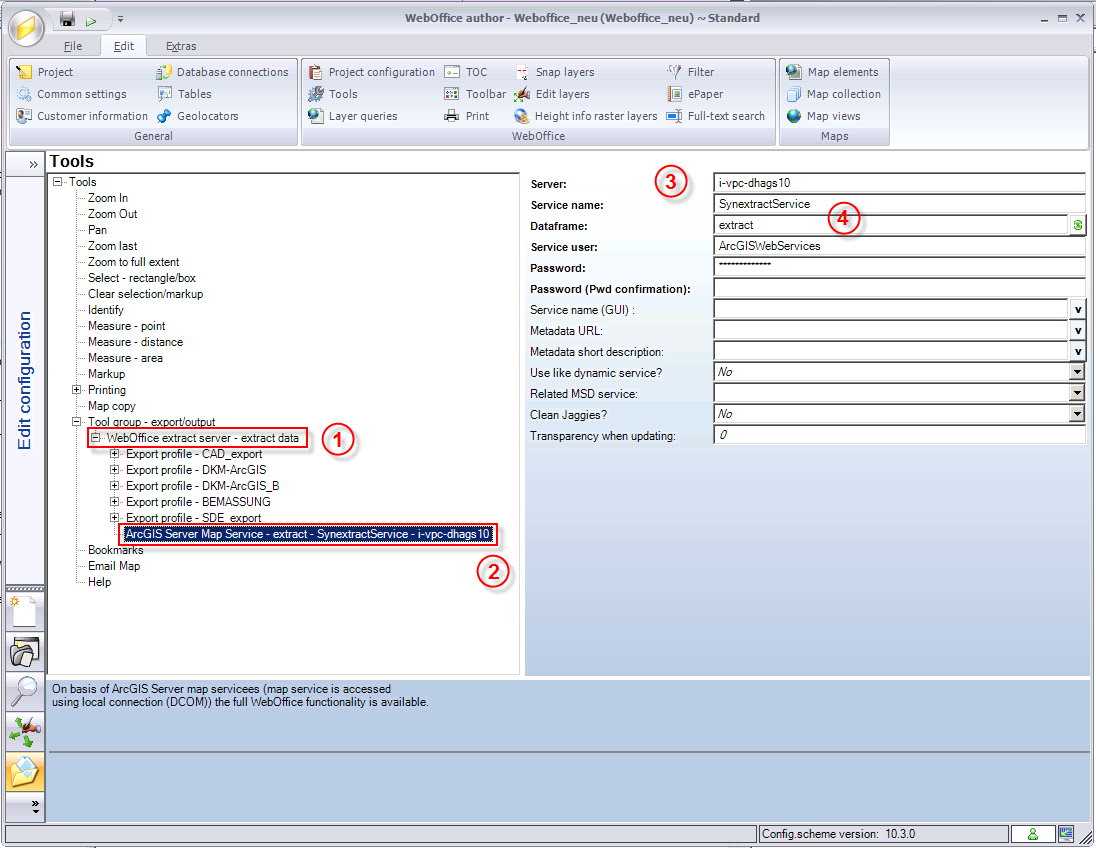Click the green button beside Dataframe field

pos(1077,225)
